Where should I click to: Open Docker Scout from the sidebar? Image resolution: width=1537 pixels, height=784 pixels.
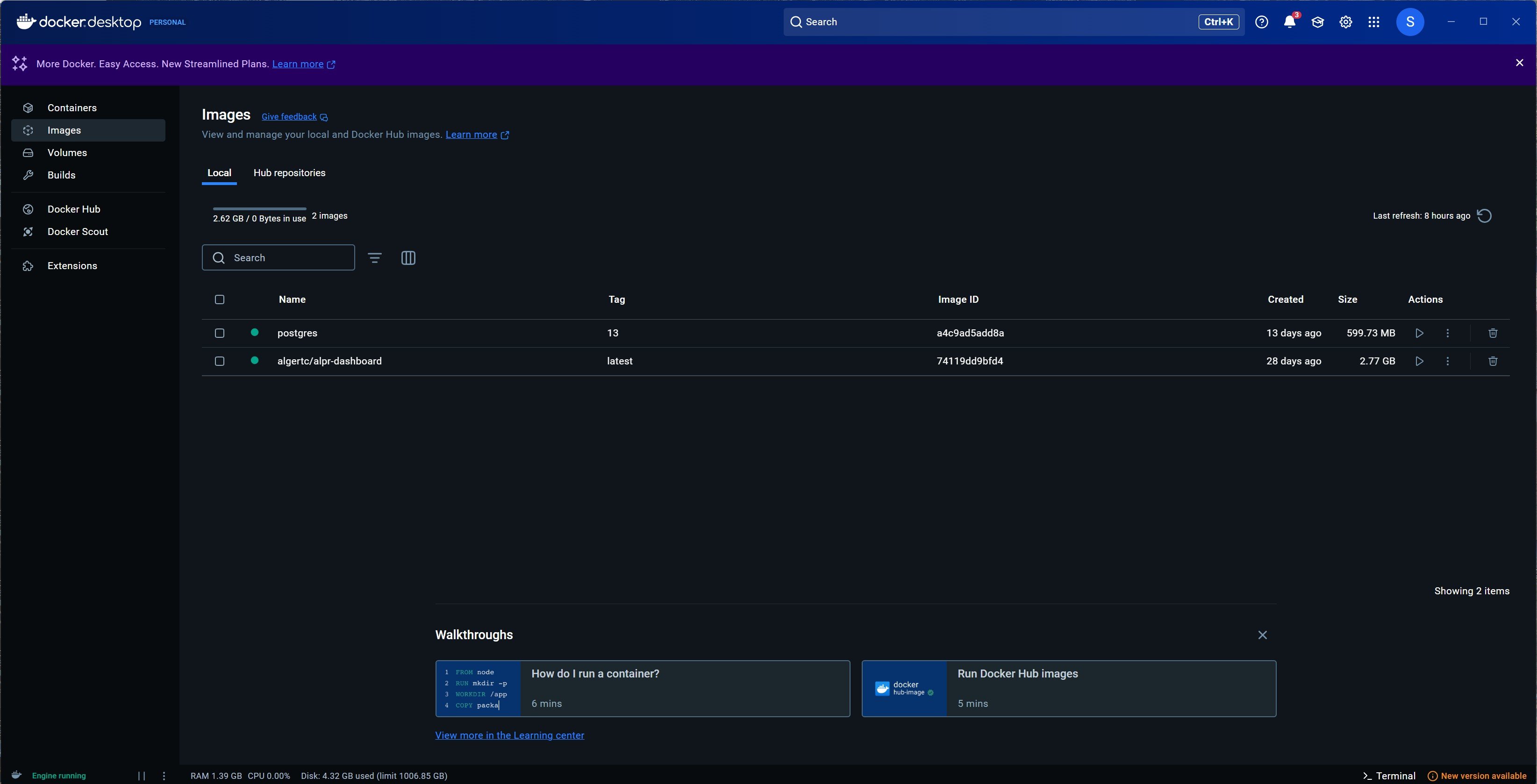[88, 231]
